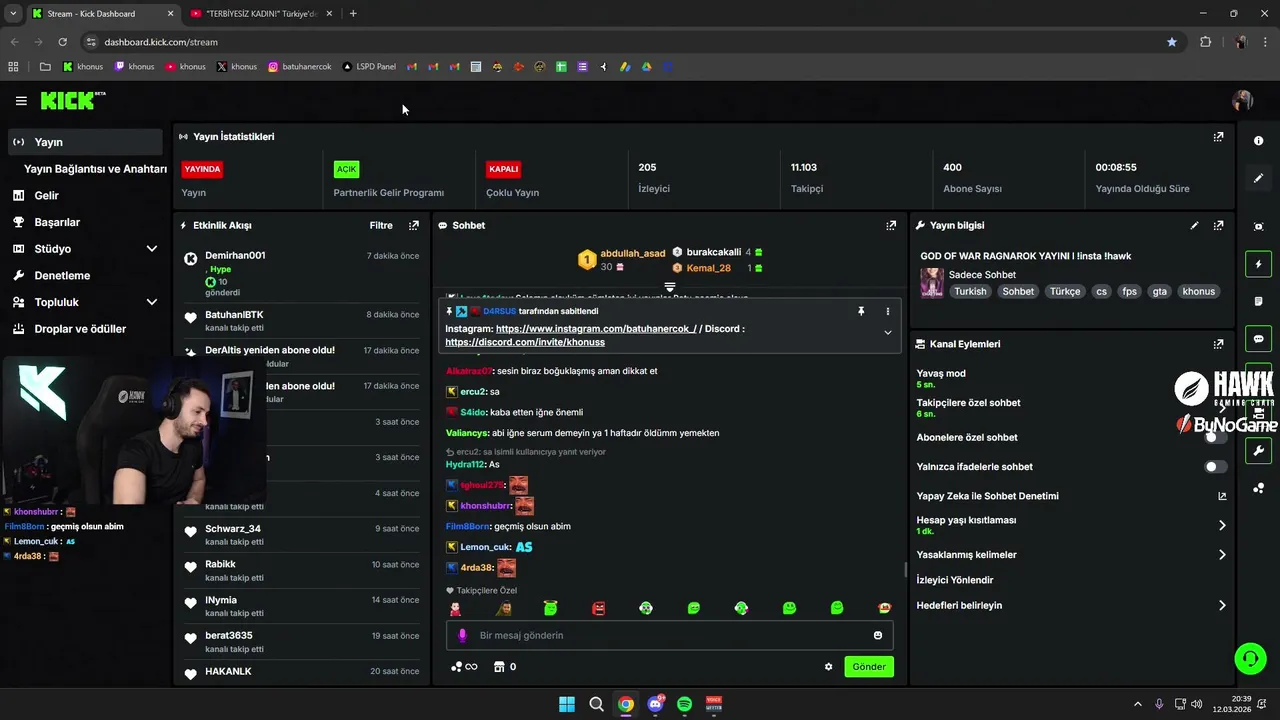Click the green headset support button
Image resolution: width=1280 pixels, height=720 pixels.
point(1250,658)
